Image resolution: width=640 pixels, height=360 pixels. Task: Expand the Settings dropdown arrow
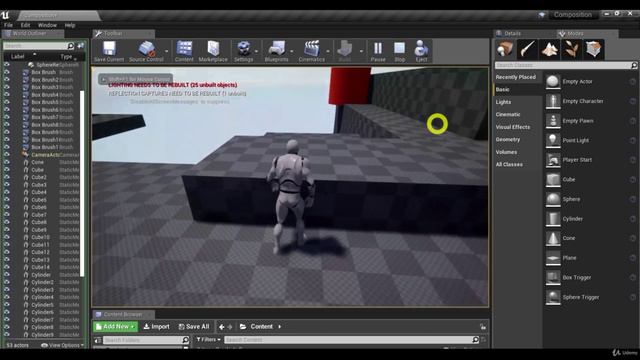tap(256, 51)
